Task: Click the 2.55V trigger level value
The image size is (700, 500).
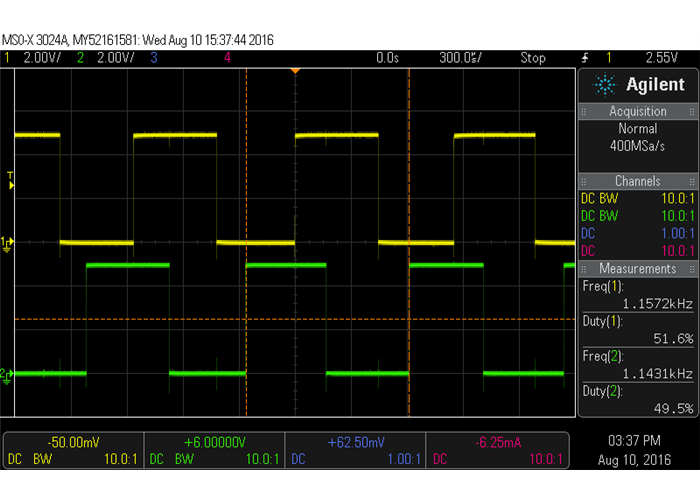Action: [x=661, y=58]
